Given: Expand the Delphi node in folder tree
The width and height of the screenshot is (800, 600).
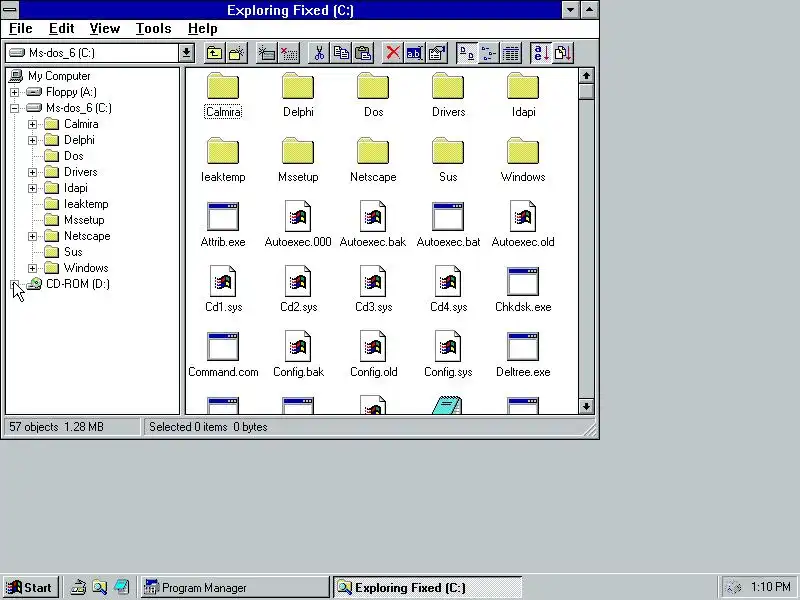Looking at the screenshot, I should [32, 140].
